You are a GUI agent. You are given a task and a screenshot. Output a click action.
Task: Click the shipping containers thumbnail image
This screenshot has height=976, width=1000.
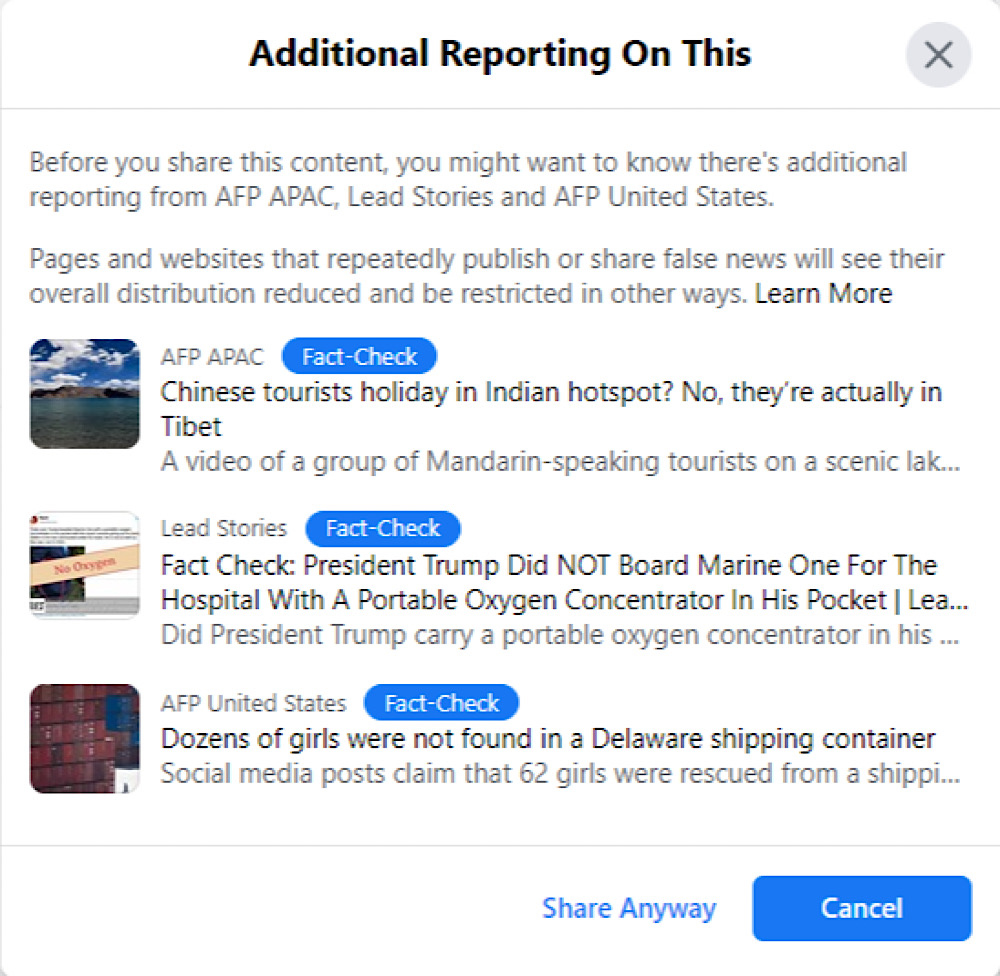click(x=84, y=739)
